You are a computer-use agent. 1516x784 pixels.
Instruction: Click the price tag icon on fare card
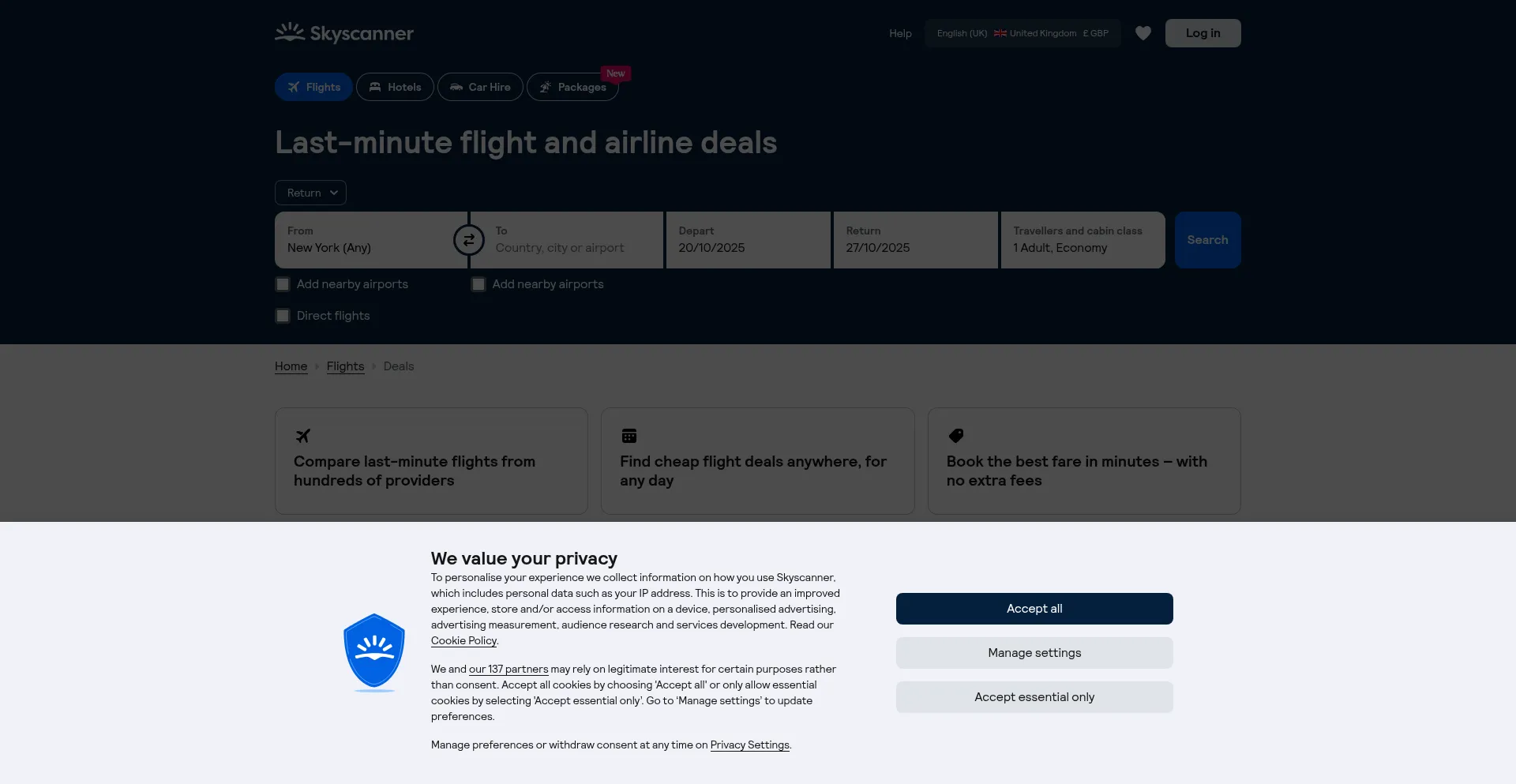(x=956, y=436)
